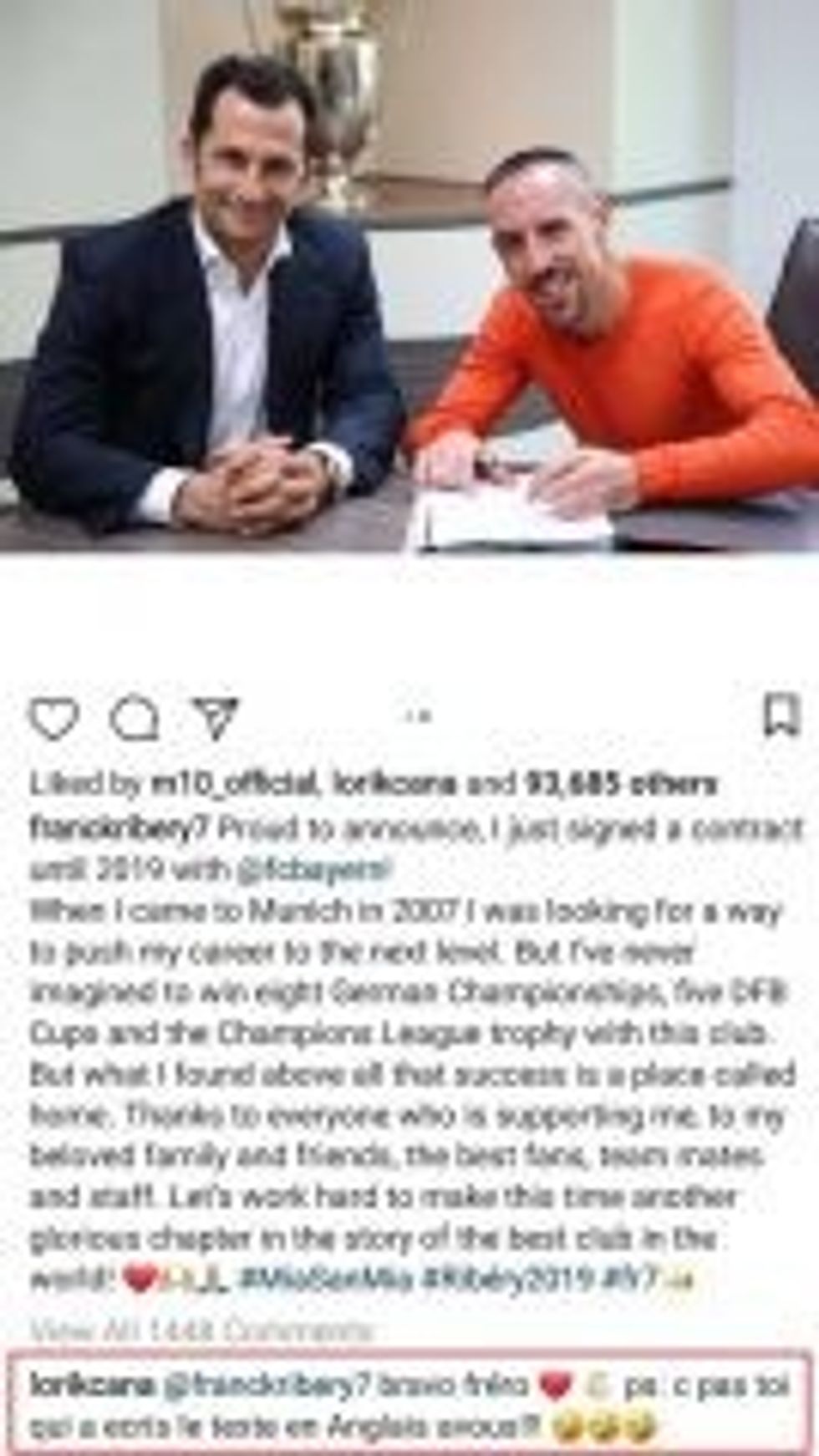Open comments via the speech bubble icon
The image size is (819, 1456).
[135, 719]
